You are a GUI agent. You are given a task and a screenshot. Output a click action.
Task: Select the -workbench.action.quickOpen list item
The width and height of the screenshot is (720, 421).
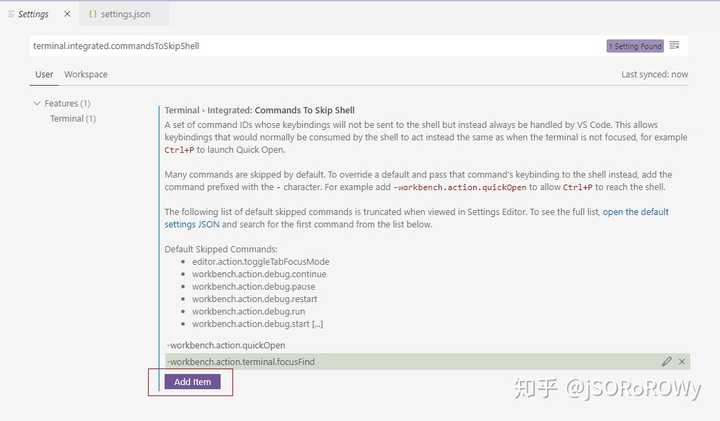tap(226, 345)
